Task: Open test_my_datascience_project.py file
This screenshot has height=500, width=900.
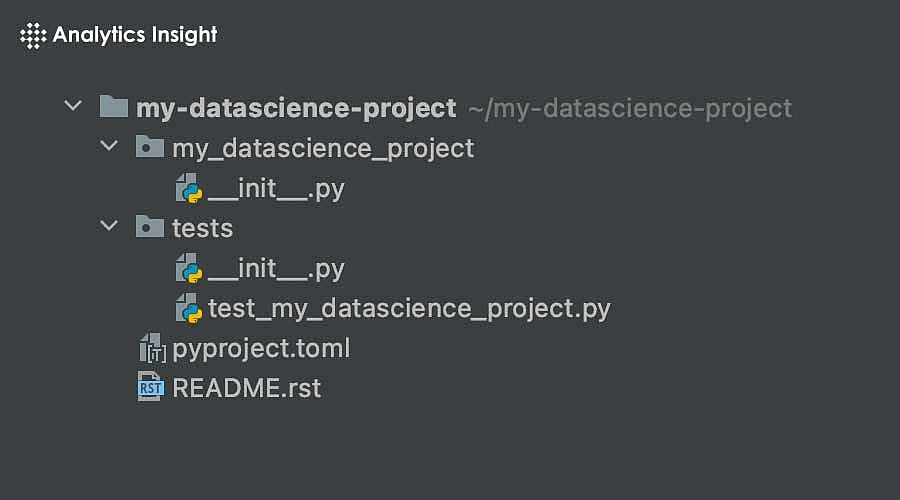Action: [x=409, y=308]
